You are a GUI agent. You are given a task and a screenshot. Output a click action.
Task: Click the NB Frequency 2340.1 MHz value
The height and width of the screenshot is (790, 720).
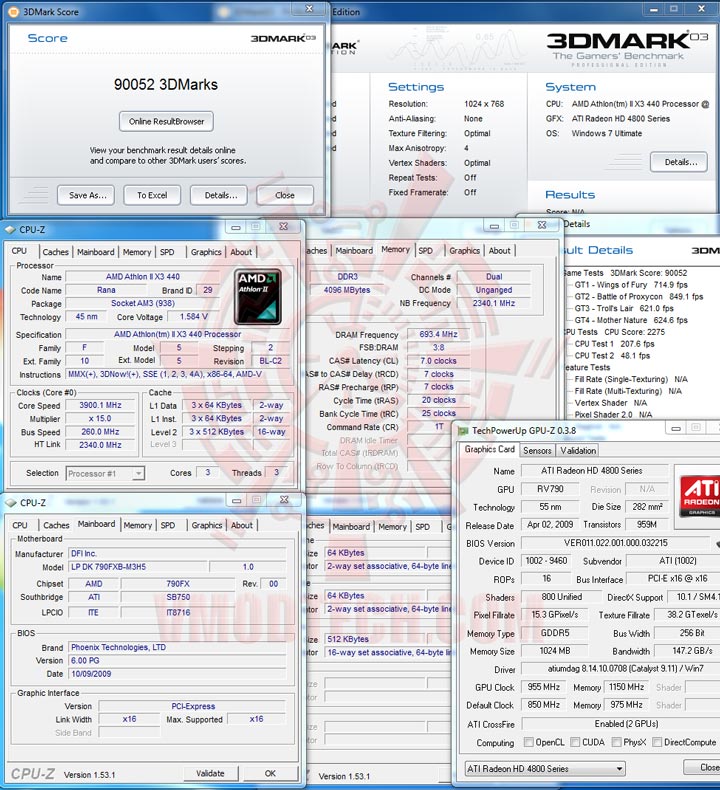click(x=494, y=303)
